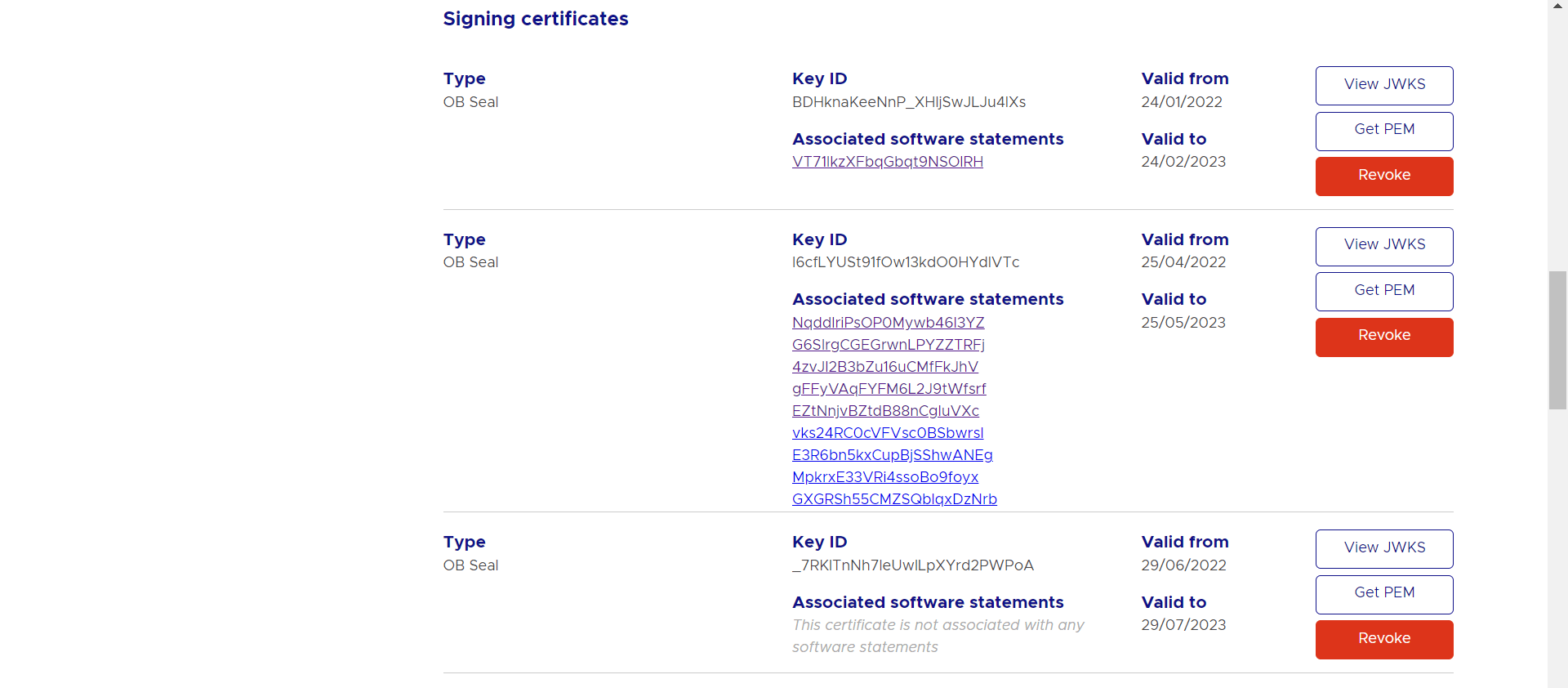Revoke the certificate valid from 25/04/2022
Viewport: 1568px width, 688px height.
(x=1384, y=337)
